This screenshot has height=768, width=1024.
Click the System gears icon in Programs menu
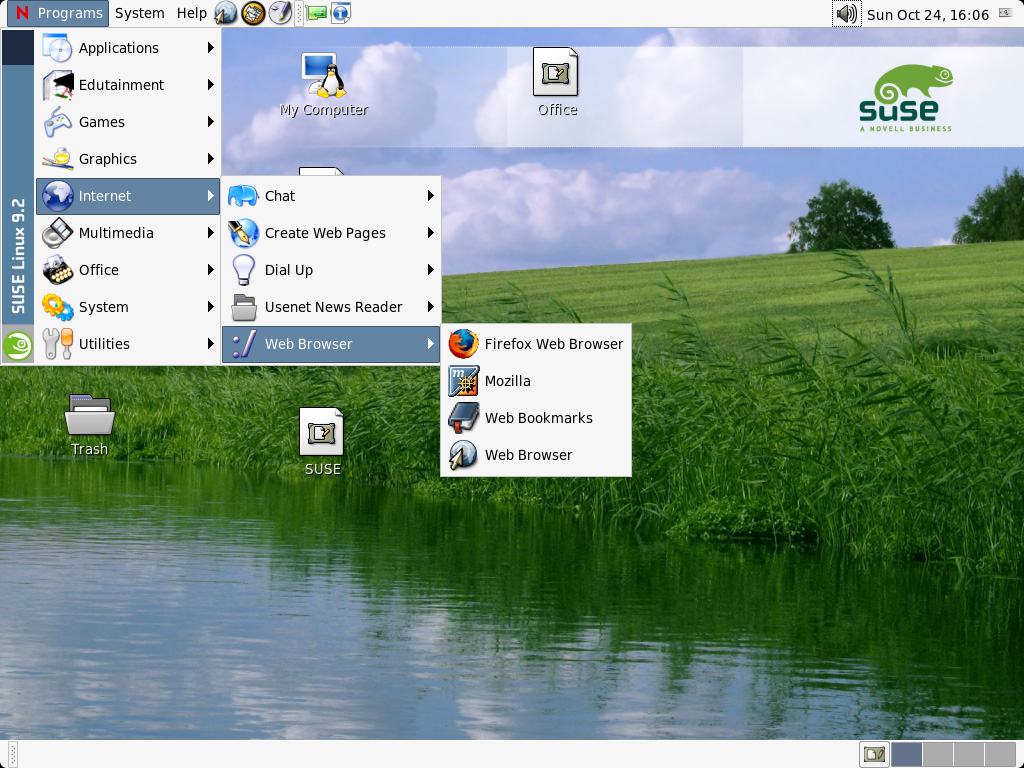[57, 307]
